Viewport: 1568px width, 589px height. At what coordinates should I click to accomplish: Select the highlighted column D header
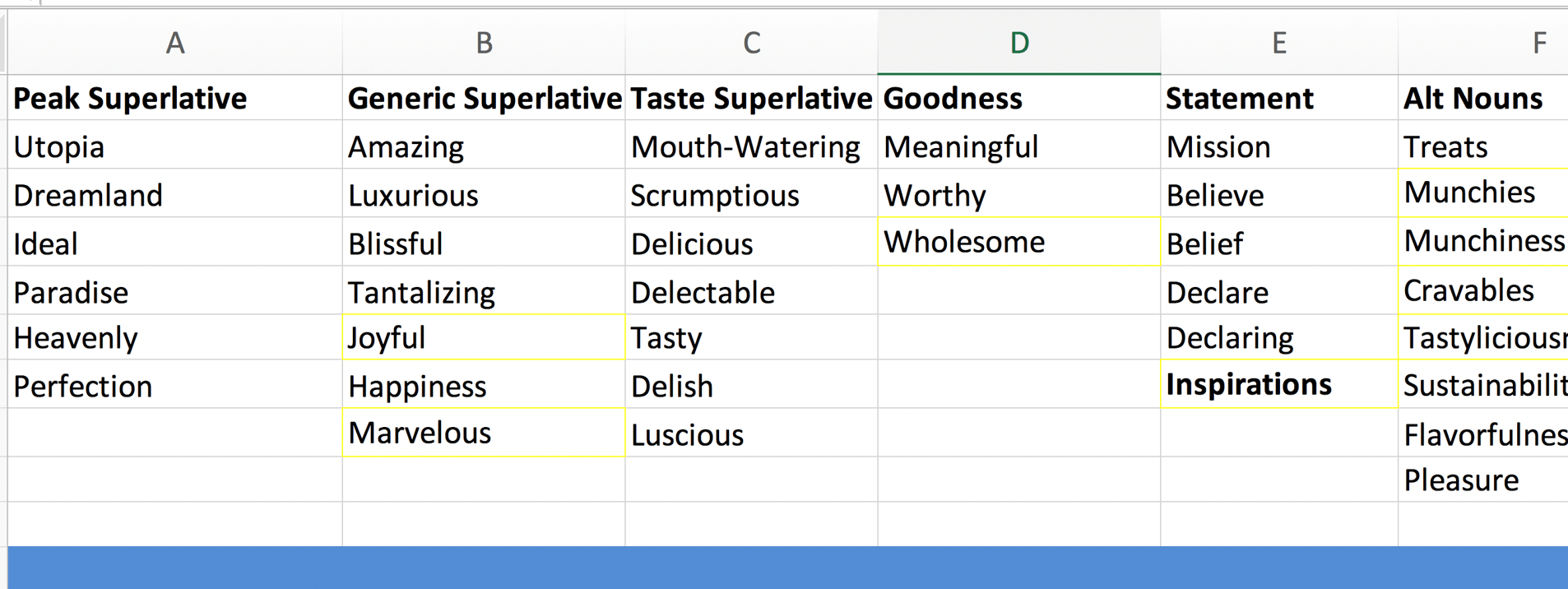1019,42
